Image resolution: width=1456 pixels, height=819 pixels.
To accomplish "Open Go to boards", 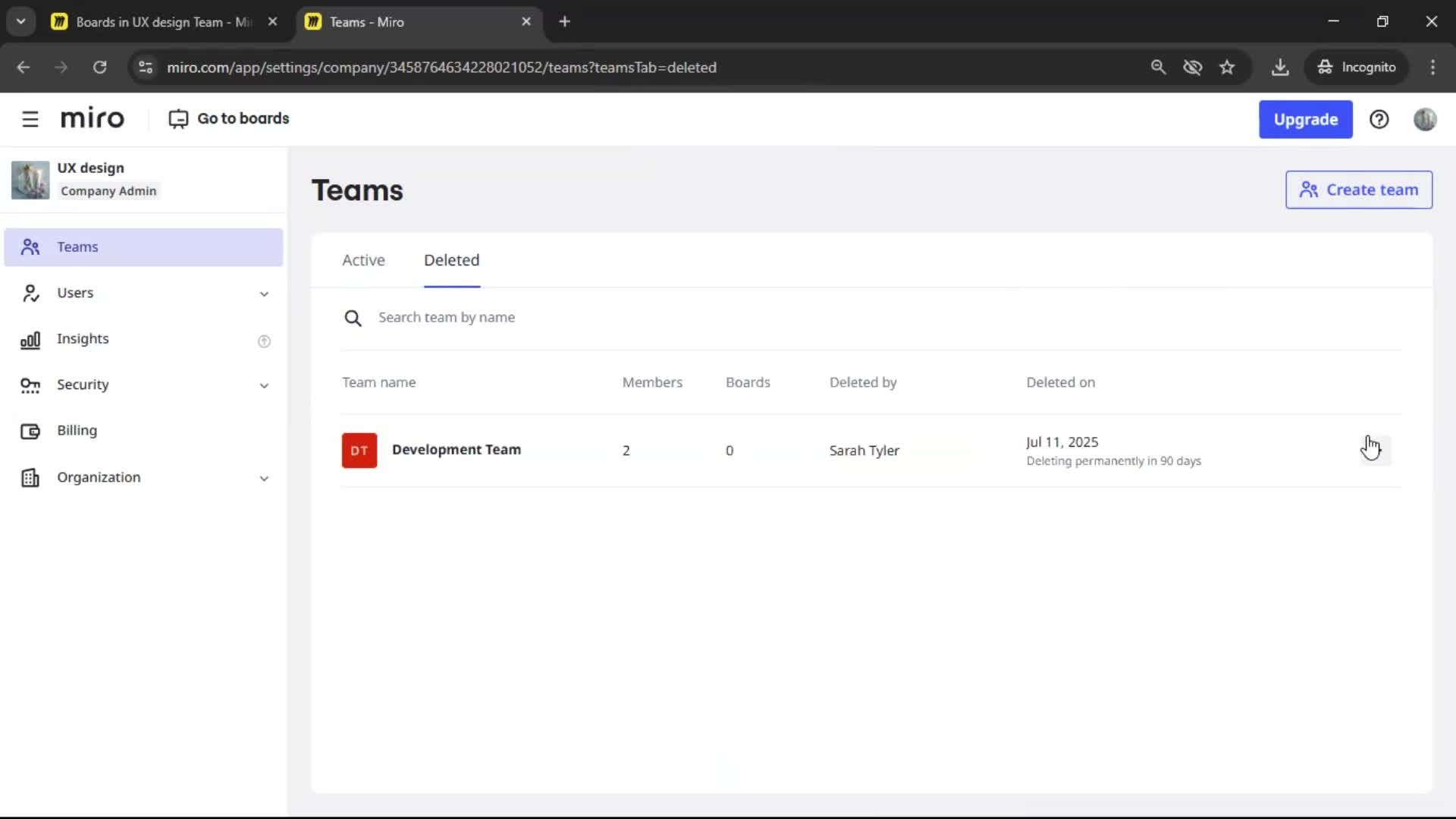I will click(x=228, y=119).
